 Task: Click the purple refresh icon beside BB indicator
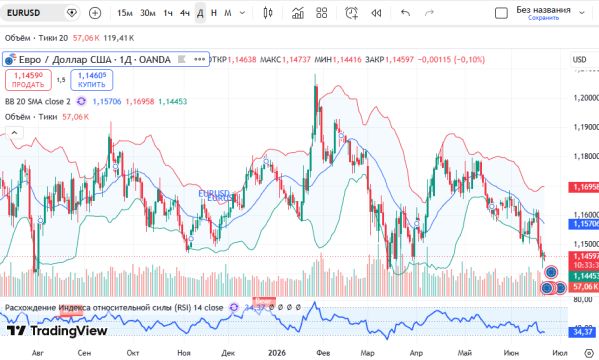pos(81,102)
